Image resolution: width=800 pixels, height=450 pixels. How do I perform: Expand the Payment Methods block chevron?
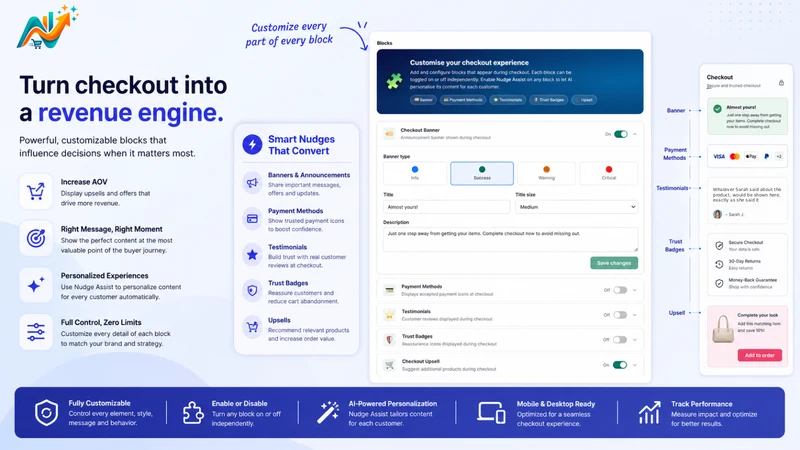tap(635, 290)
